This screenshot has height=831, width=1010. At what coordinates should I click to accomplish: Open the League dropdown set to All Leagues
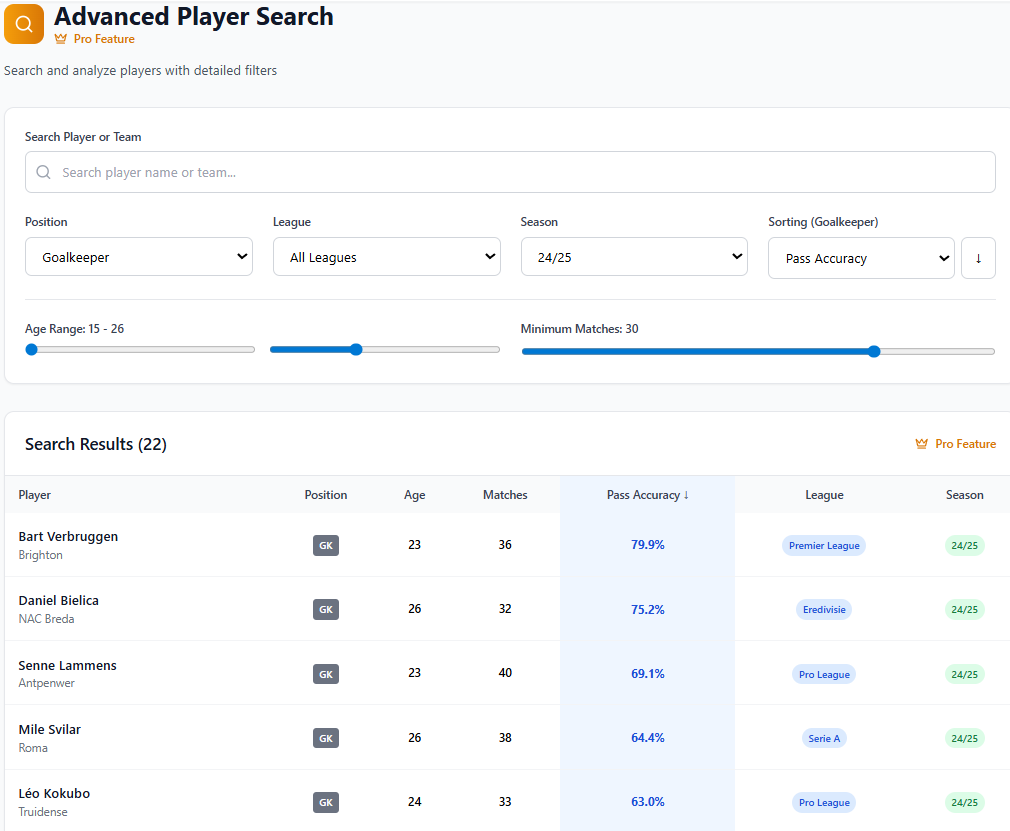click(x=386, y=256)
